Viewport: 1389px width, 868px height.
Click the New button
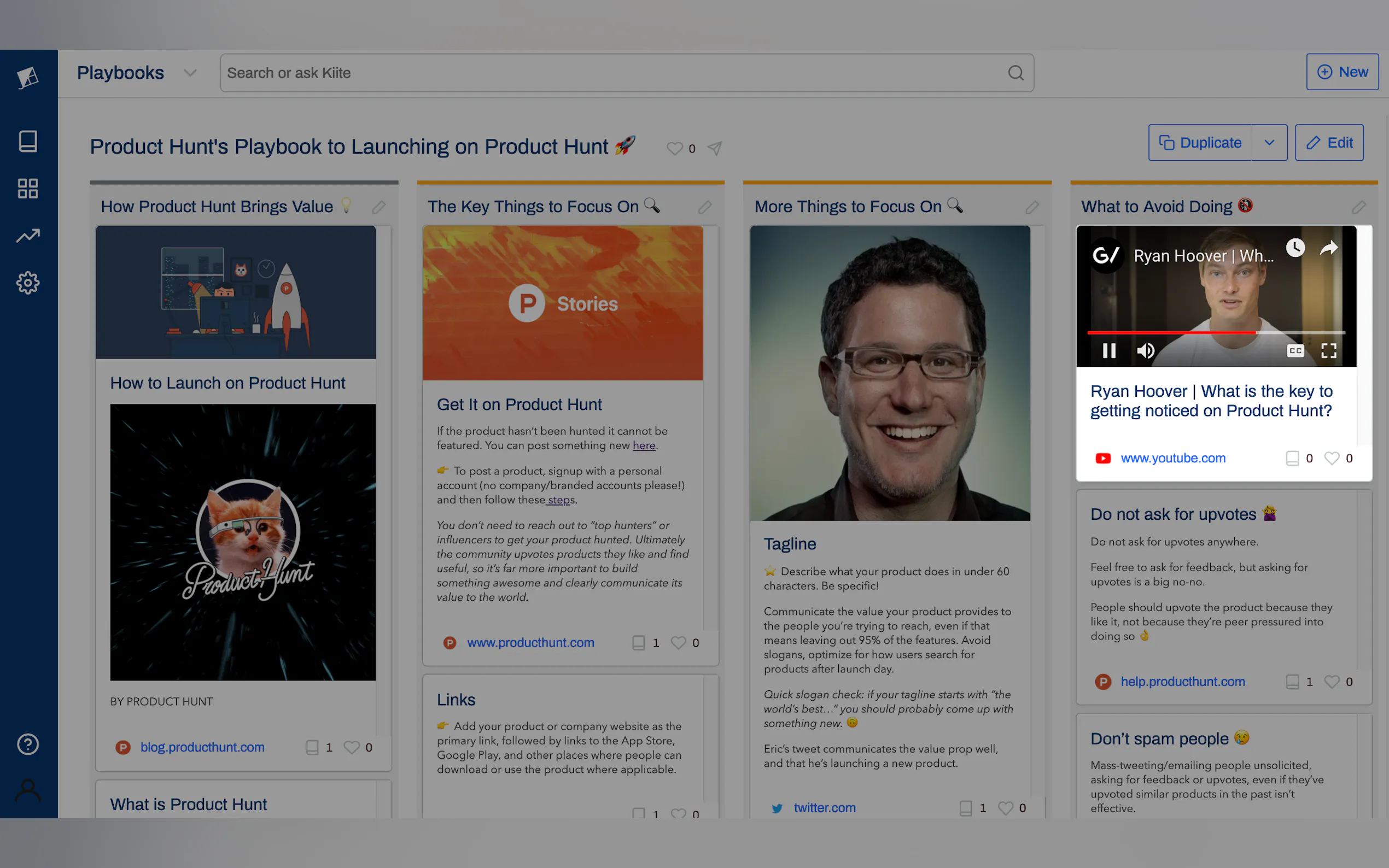click(1342, 72)
